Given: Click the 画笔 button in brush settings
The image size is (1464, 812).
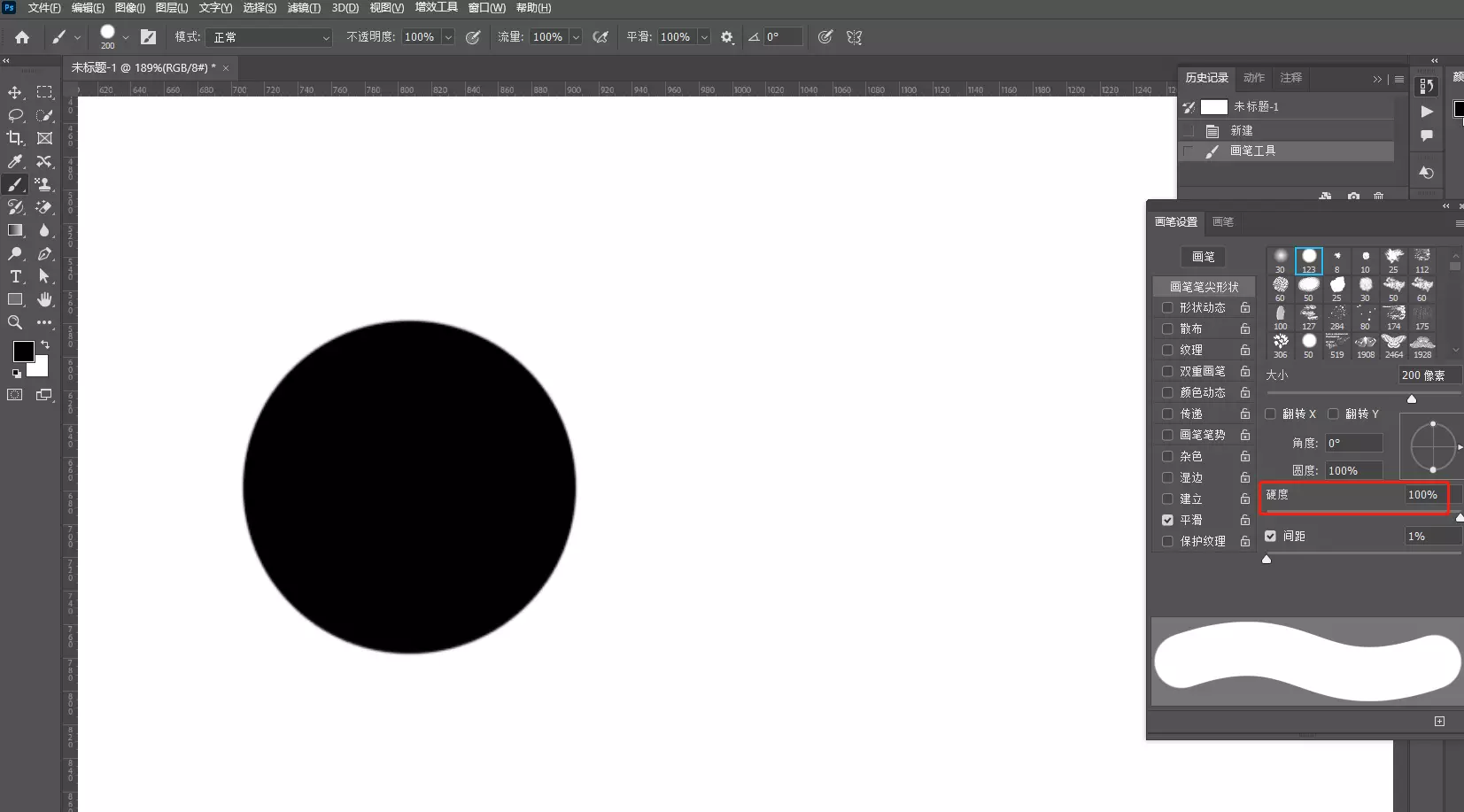Looking at the screenshot, I should pos(1203,257).
